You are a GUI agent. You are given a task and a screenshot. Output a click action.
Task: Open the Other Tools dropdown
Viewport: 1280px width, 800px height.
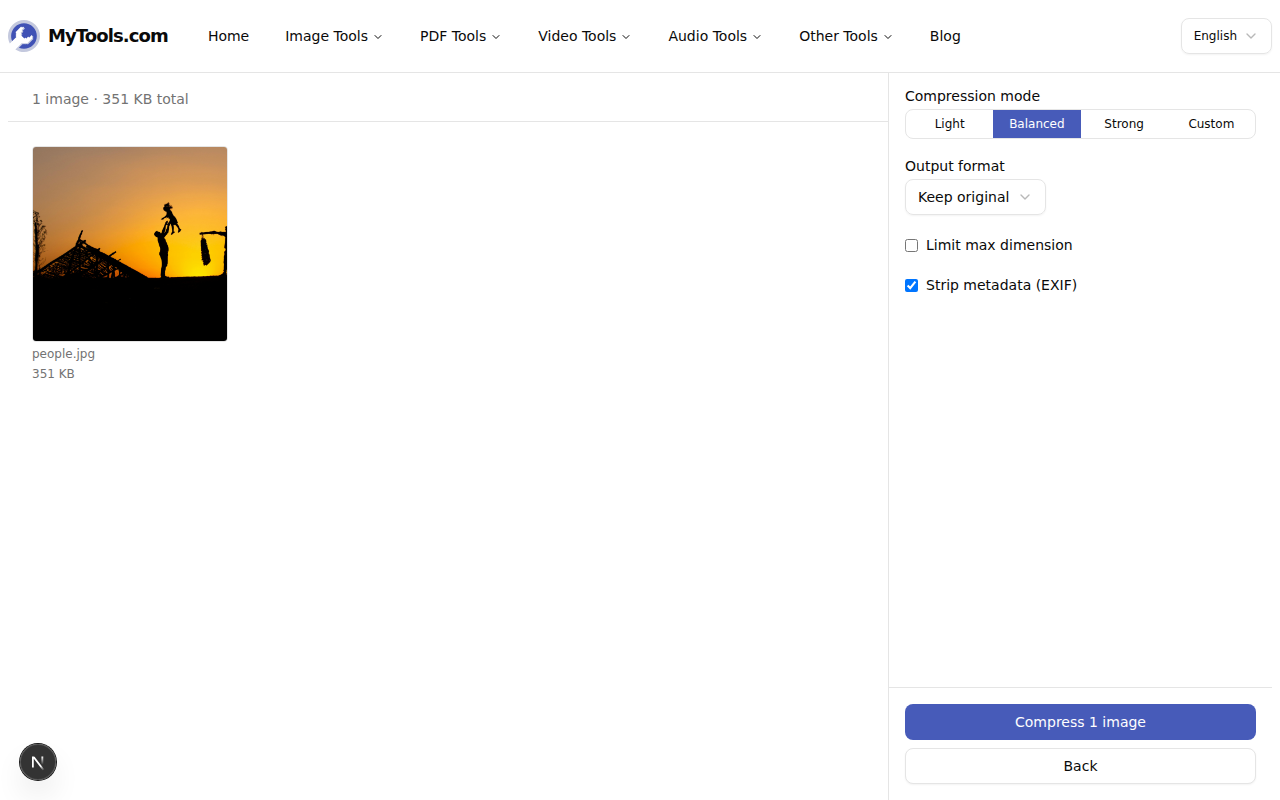[845, 36]
